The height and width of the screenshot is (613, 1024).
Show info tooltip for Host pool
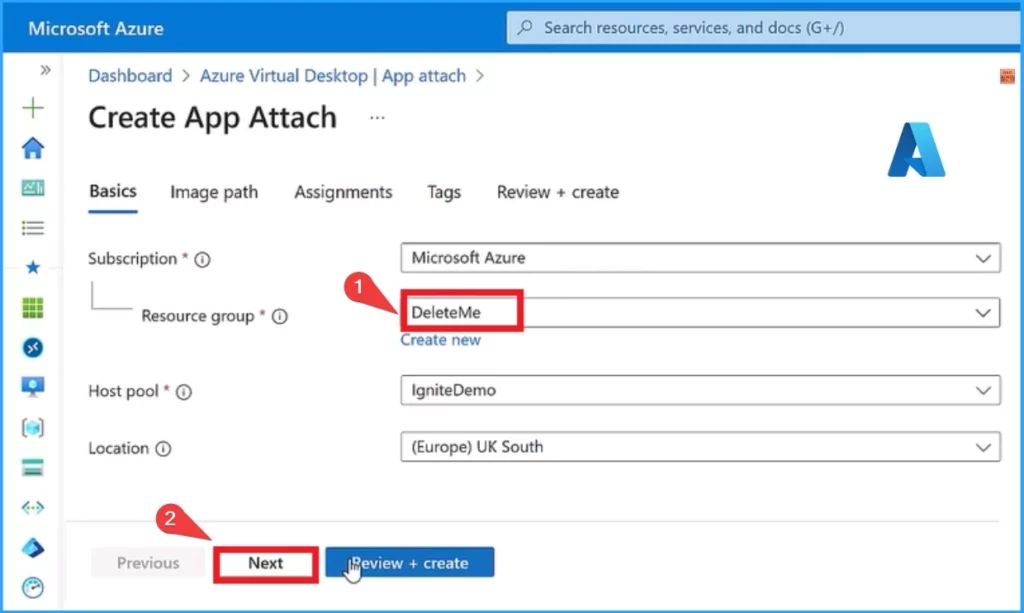coord(184,392)
